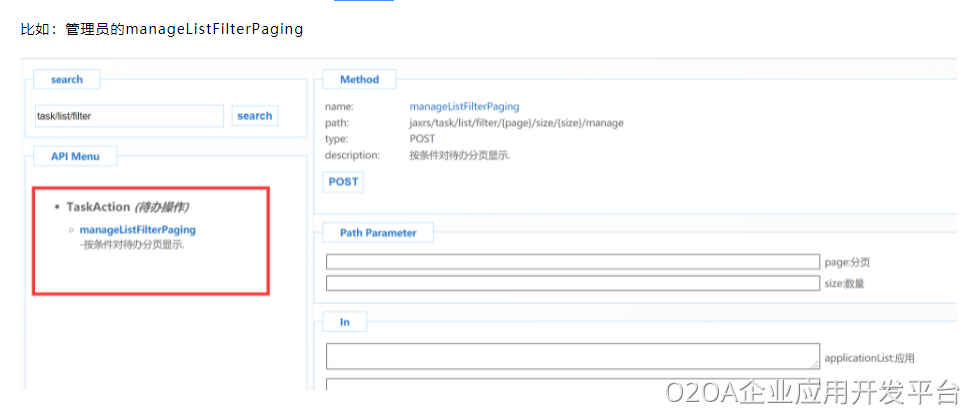Click inside the applicationList:应用 text area
This screenshot has width=969, height=414.
tap(572, 356)
